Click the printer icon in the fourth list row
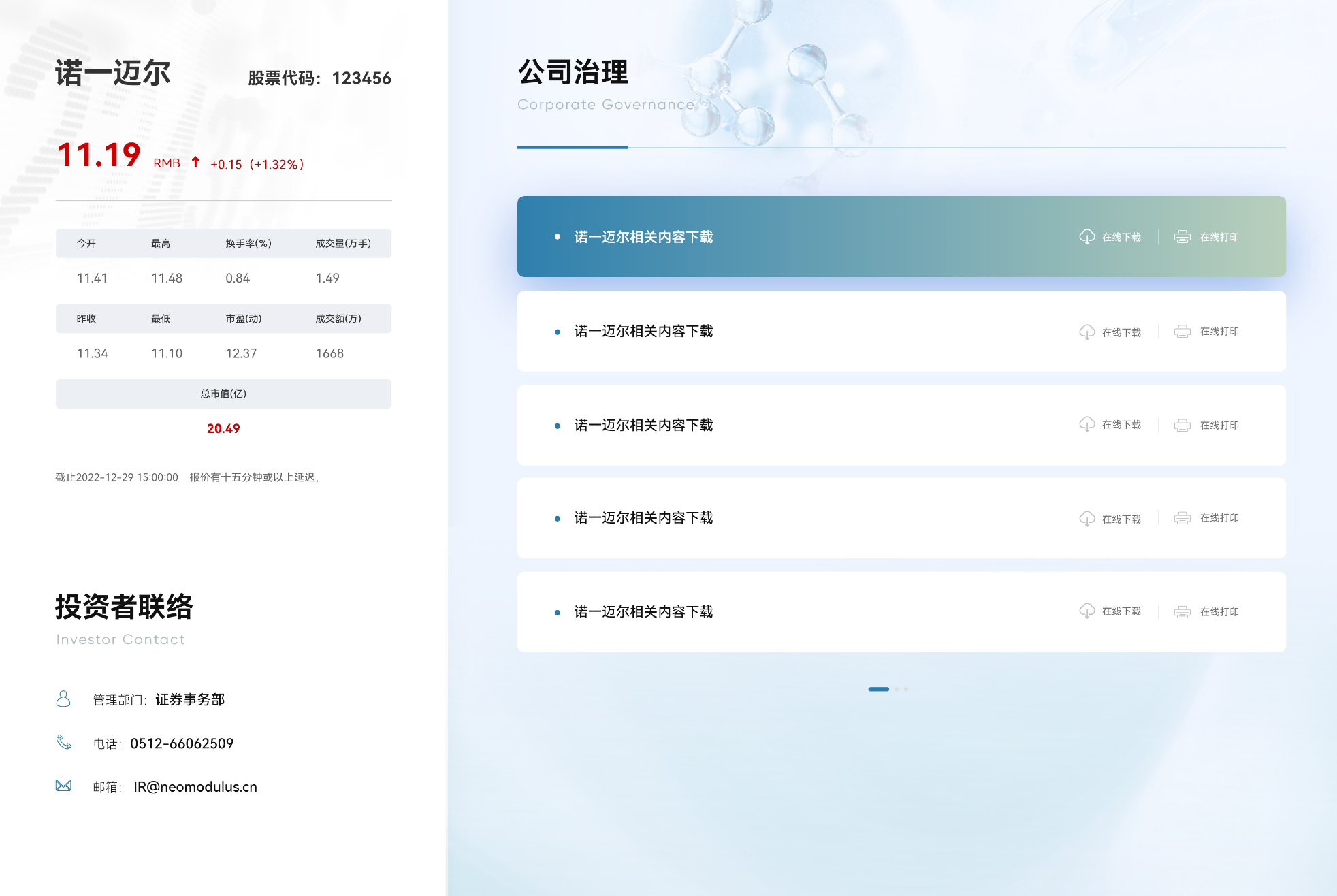Screen dimensions: 1337x896 coord(1182,518)
